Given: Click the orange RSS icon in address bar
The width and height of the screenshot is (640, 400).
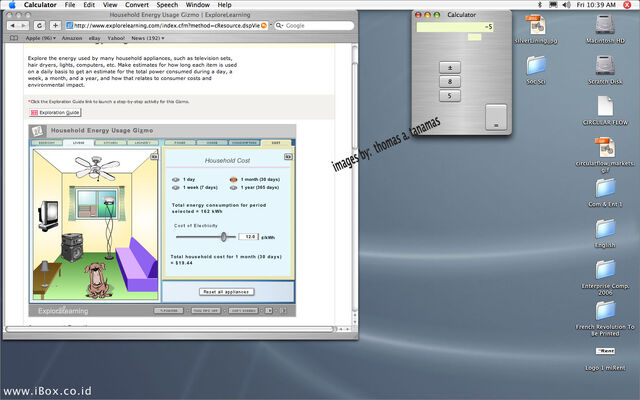Looking at the screenshot, I should point(264,25).
